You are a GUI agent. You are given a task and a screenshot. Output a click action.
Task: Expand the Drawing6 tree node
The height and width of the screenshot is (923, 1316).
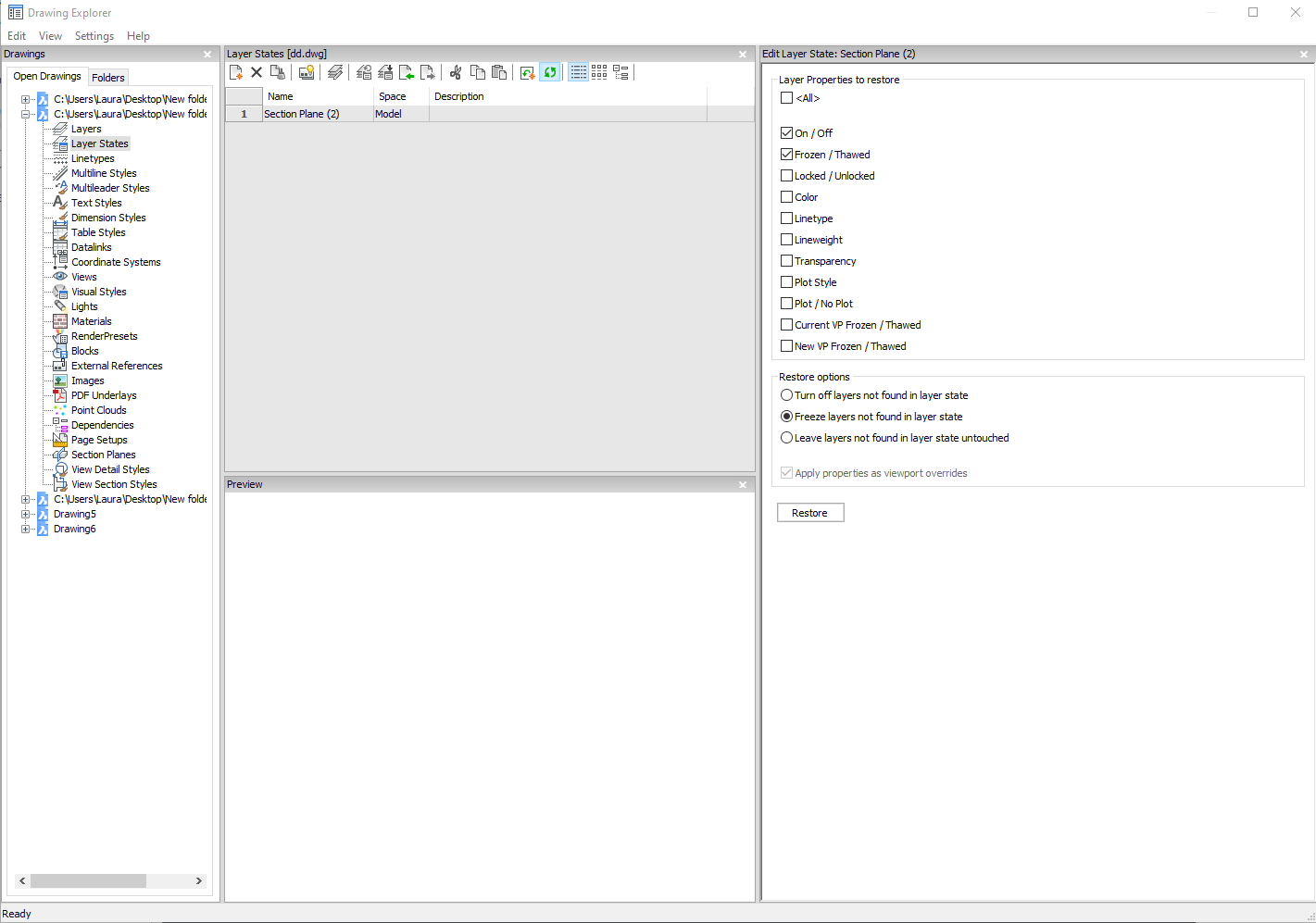tap(26, 529)
